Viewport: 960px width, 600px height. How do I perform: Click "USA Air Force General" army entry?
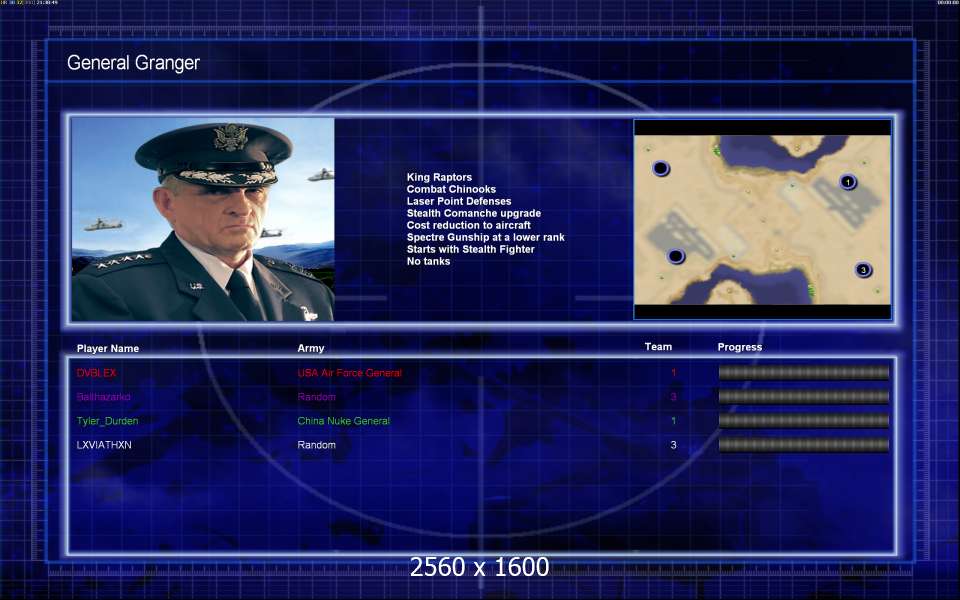point(350,373)
